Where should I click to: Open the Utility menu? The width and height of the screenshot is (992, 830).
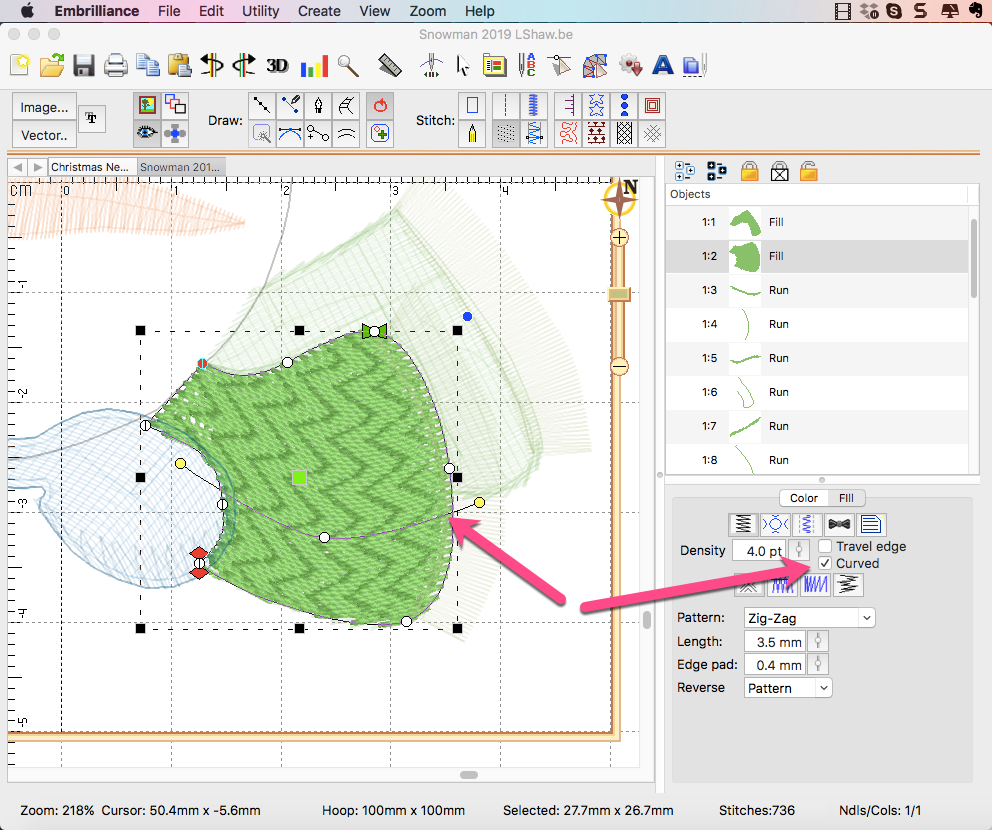pyautogui.click(x=261, y=11)
